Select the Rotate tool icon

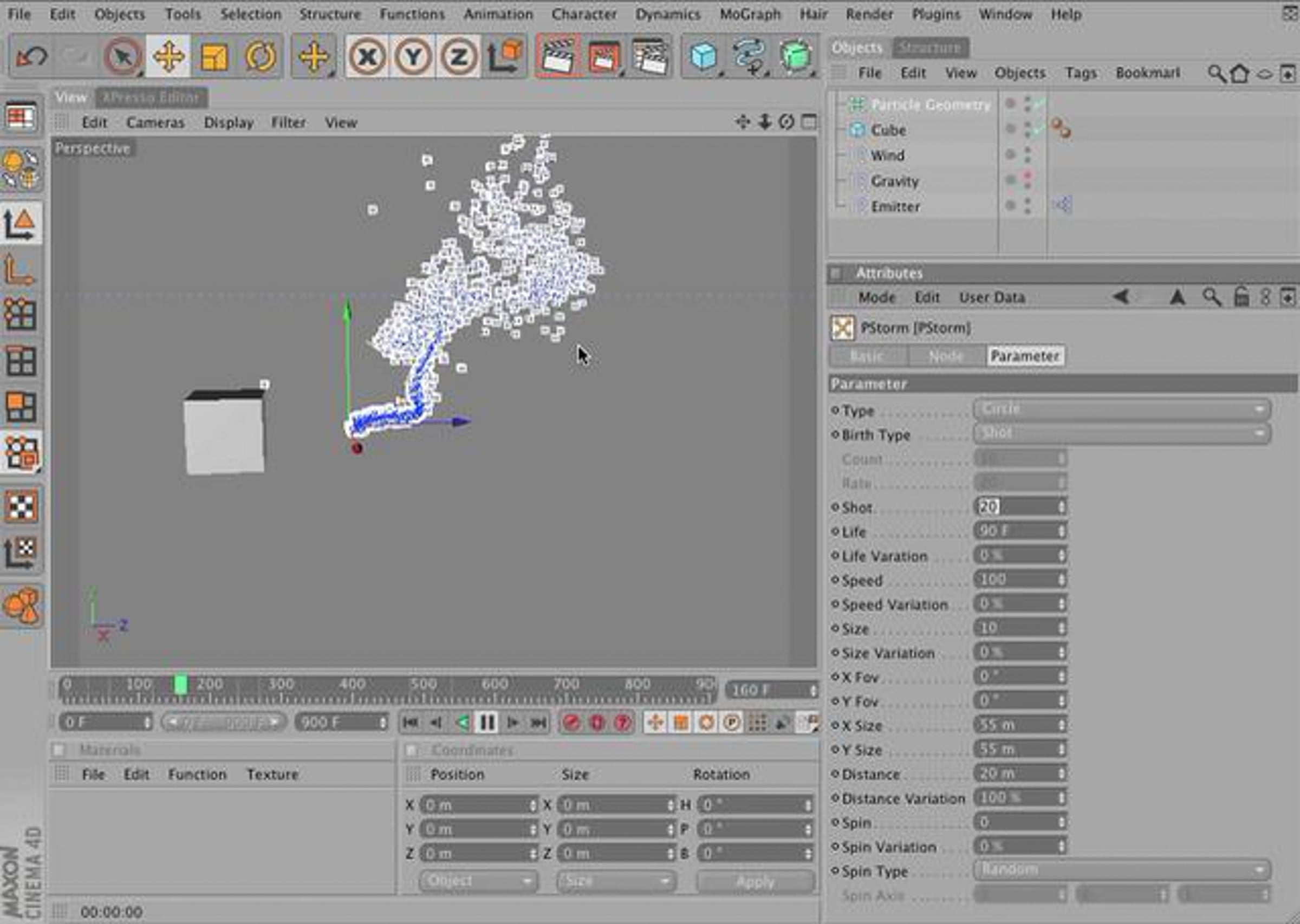coord(260,56)
